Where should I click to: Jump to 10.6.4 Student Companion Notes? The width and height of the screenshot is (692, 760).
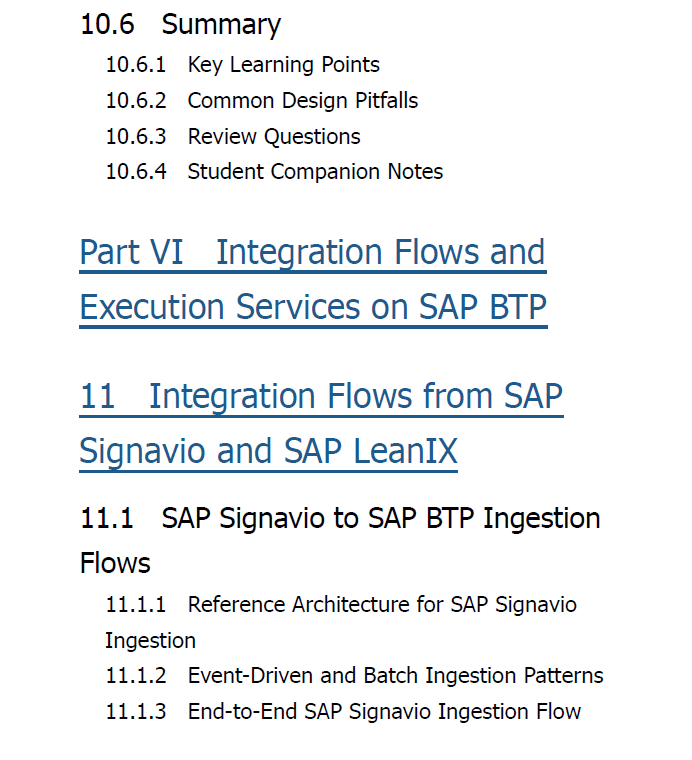[274, 172]
